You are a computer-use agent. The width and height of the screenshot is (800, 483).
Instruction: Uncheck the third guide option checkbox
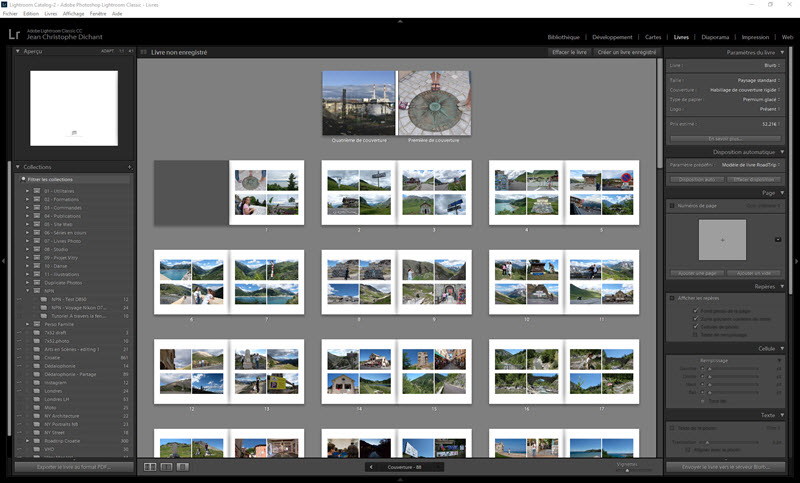[x=695, y=326]
